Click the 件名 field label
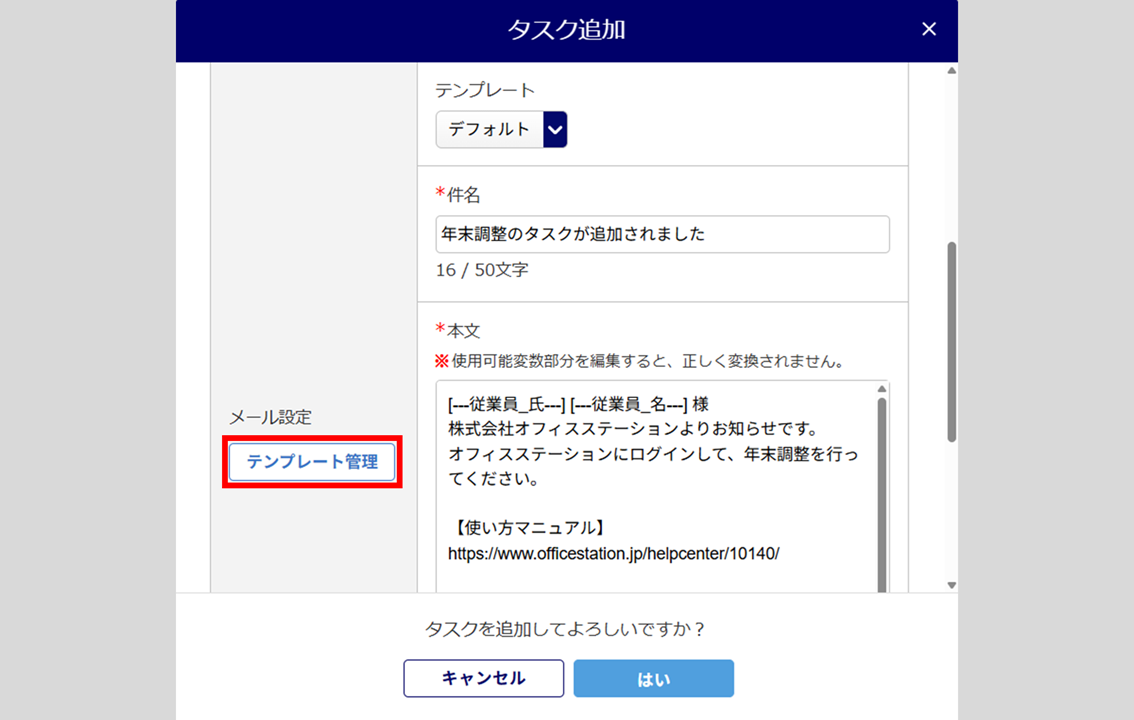 tap(463, 195)
